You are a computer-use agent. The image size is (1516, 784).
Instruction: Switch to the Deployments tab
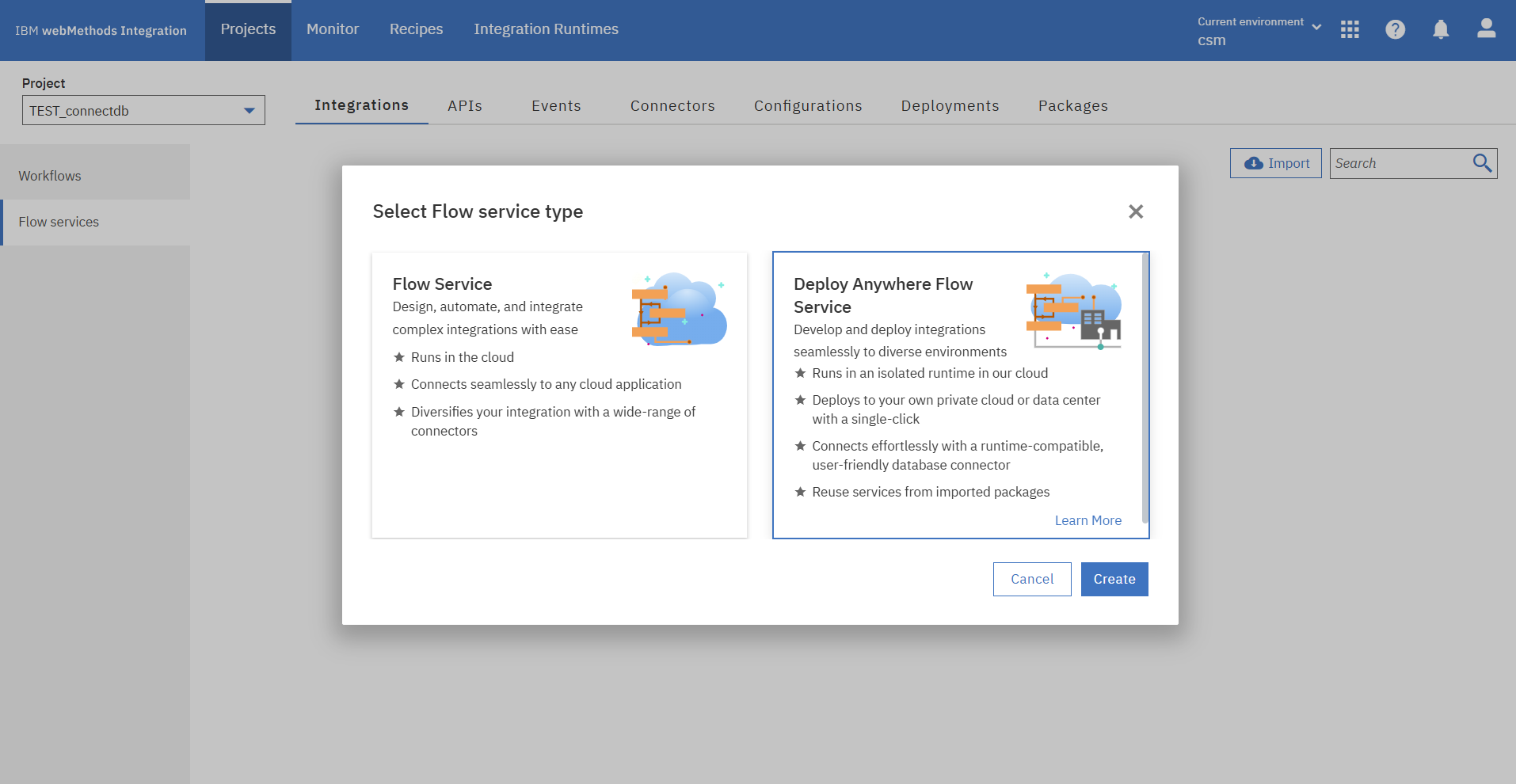[x=950, y=106]
